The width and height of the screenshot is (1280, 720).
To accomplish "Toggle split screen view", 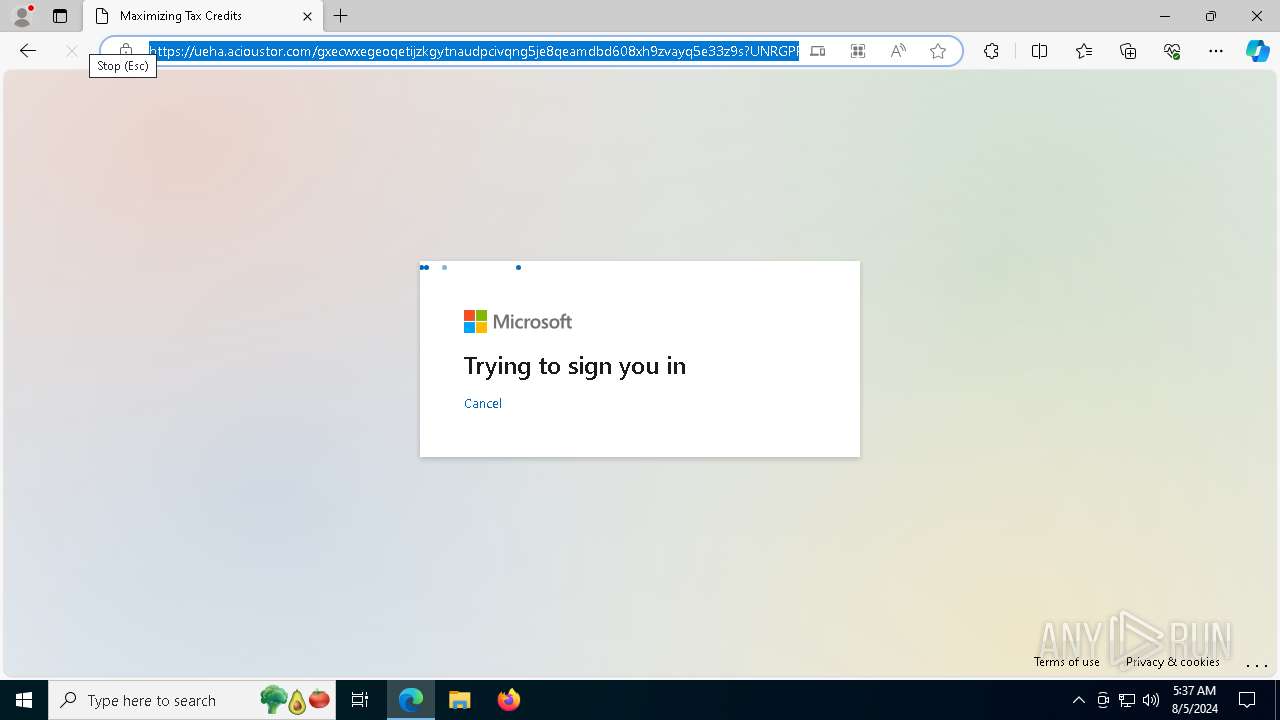I will [1039, 51].
